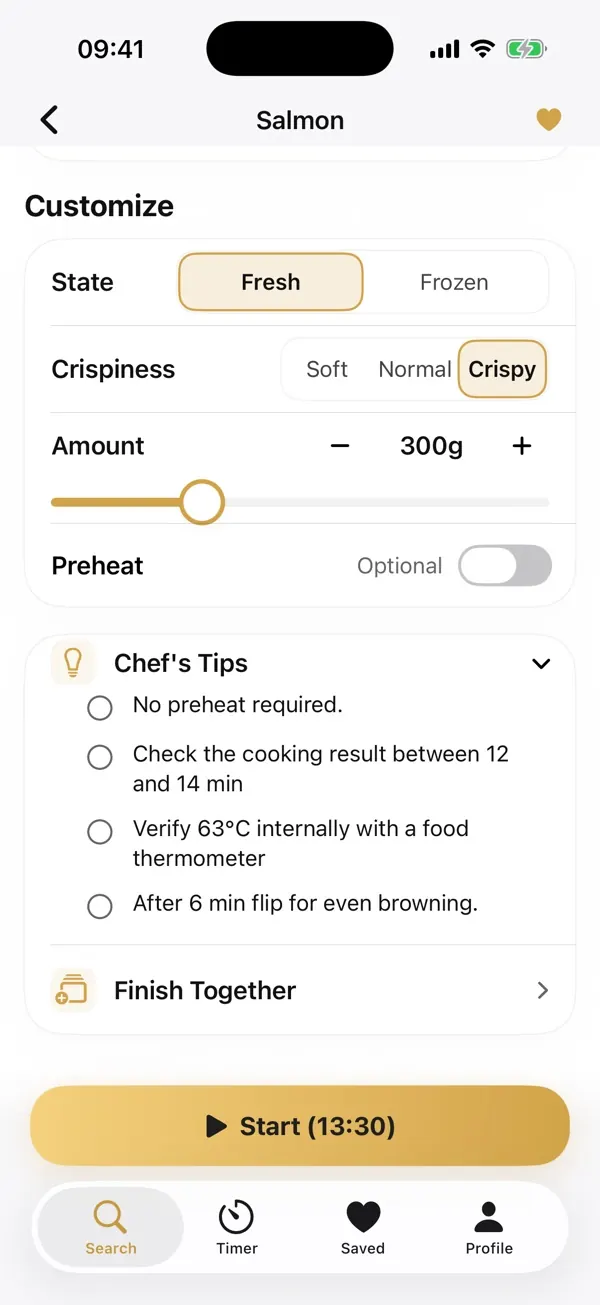Tap the back arrow icon
600x1305 pixels.
pyautogui.click(x=49, y=120)
